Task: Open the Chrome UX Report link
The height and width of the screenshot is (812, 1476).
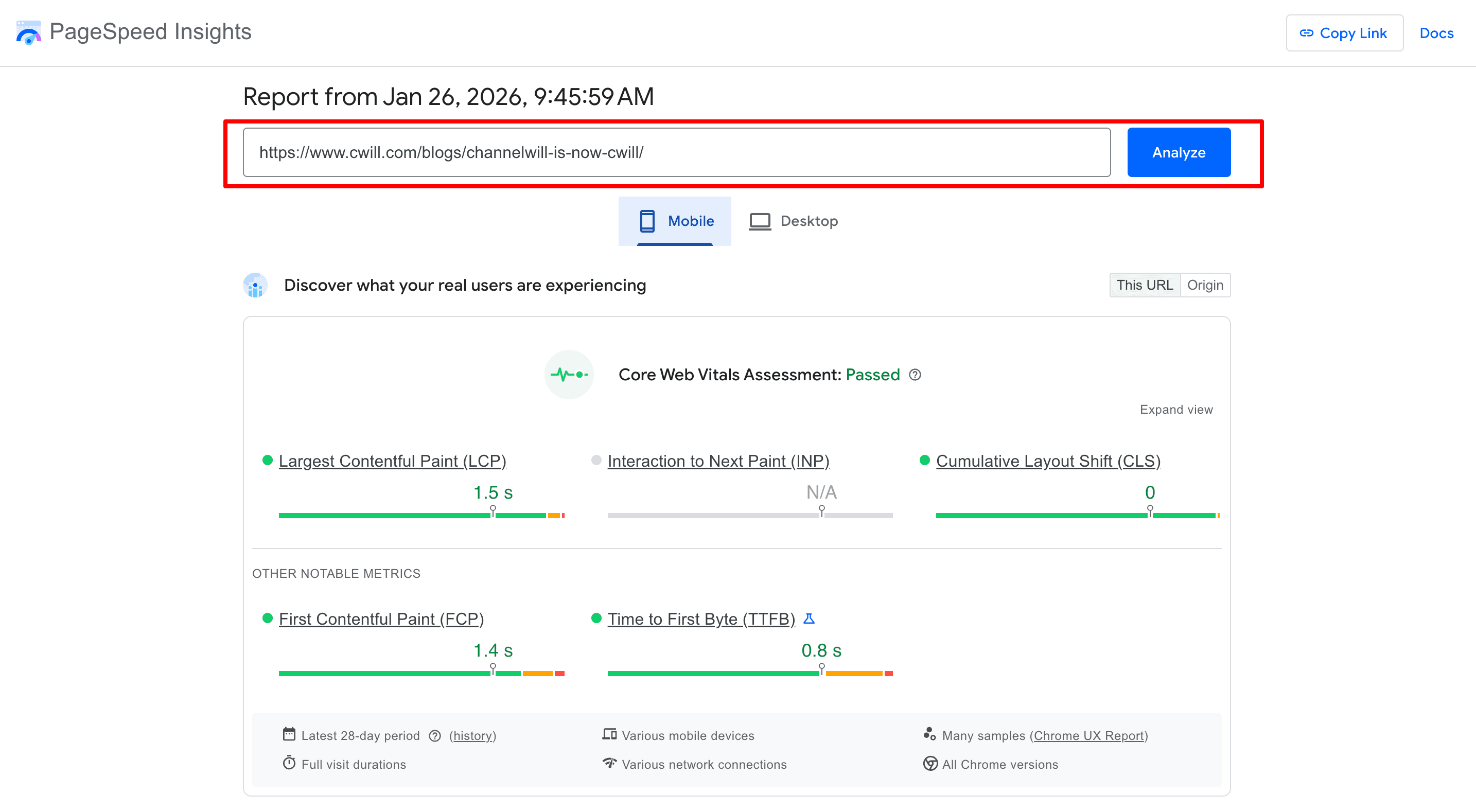Action: 1088,736
